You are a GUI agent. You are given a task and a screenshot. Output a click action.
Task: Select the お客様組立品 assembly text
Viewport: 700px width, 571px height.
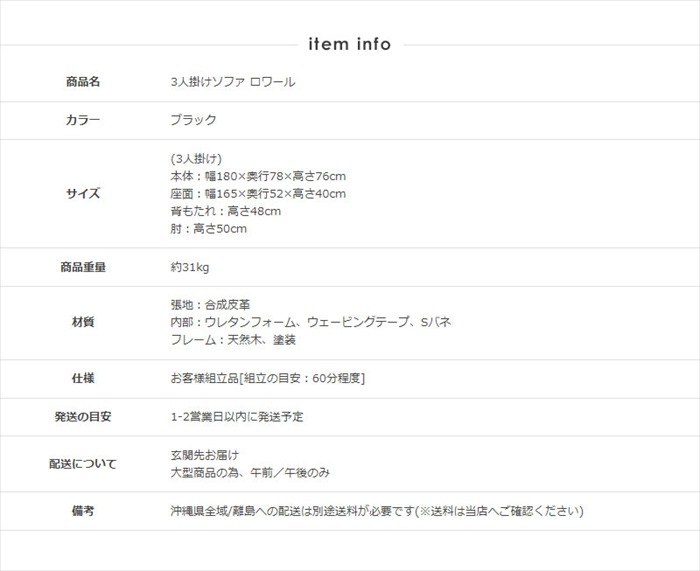coord(267,378)
